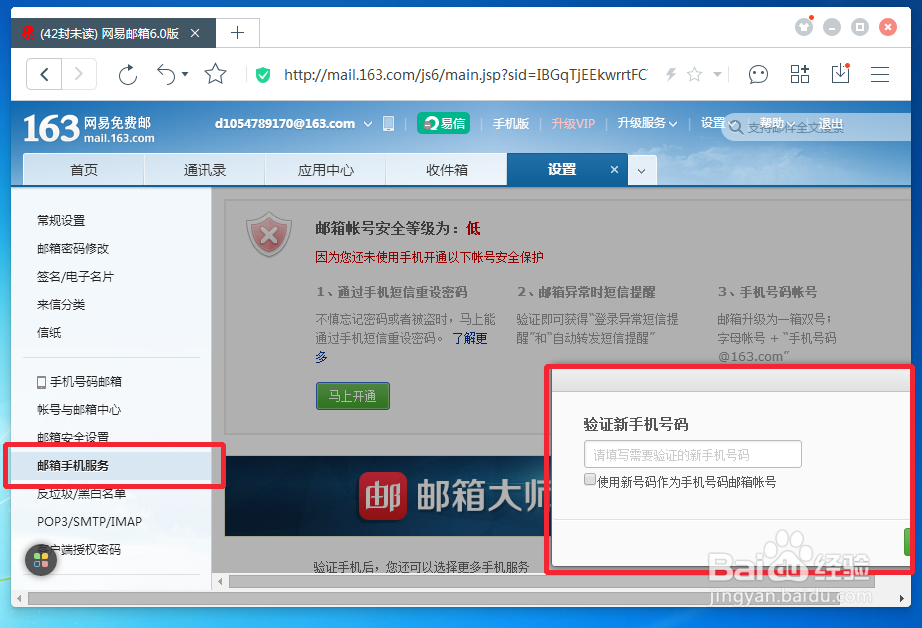Image resolution: width=922 pixels, height=628 pixels.
Task: Click the lightning speed-mode icon
Action: click(671, 74)
